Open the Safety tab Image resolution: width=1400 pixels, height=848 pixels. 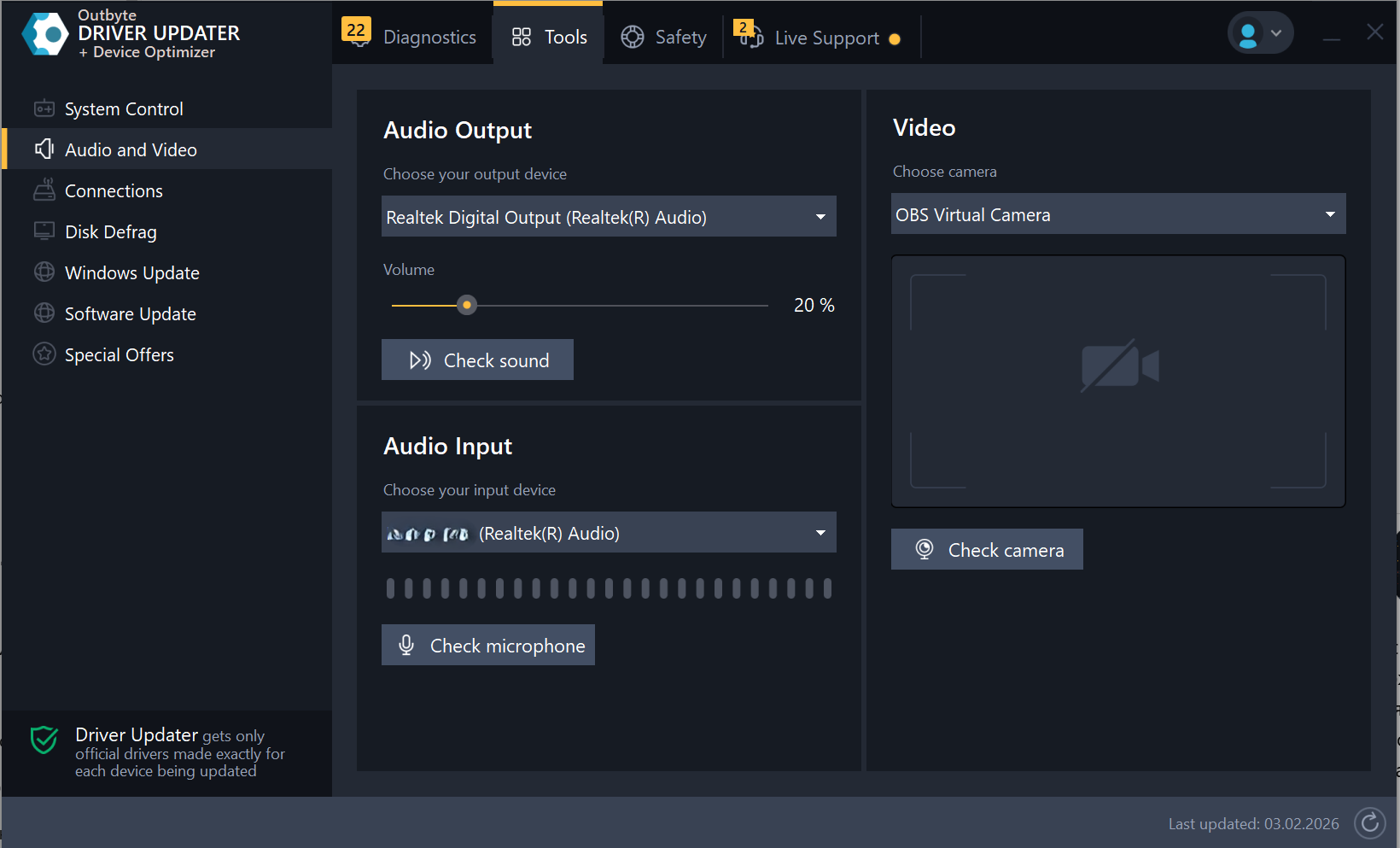tap(664, 37)
